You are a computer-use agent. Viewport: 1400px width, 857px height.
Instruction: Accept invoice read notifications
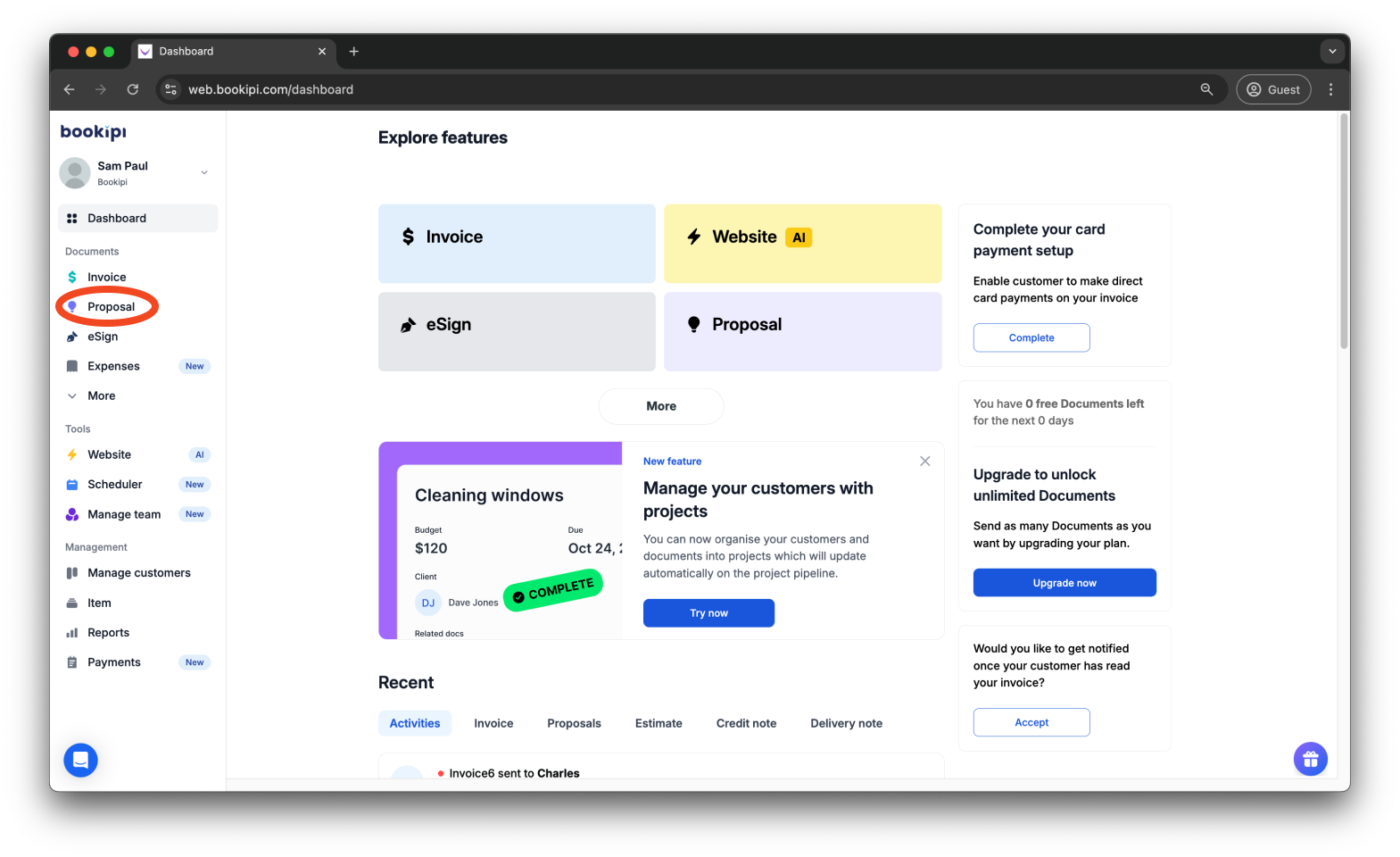1031,723
